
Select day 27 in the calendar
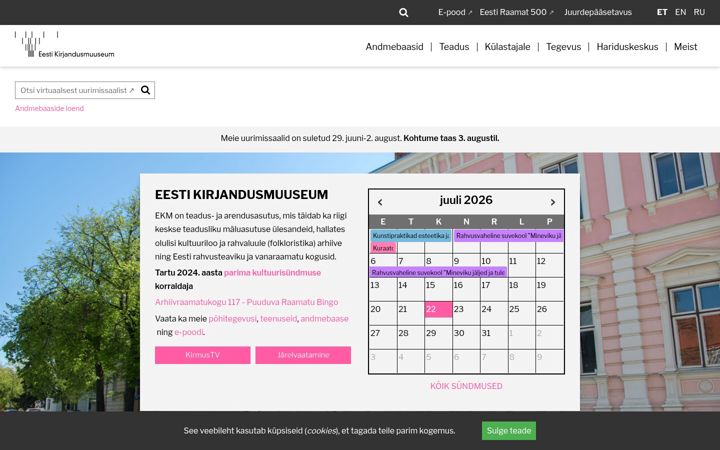coord(383,337)
